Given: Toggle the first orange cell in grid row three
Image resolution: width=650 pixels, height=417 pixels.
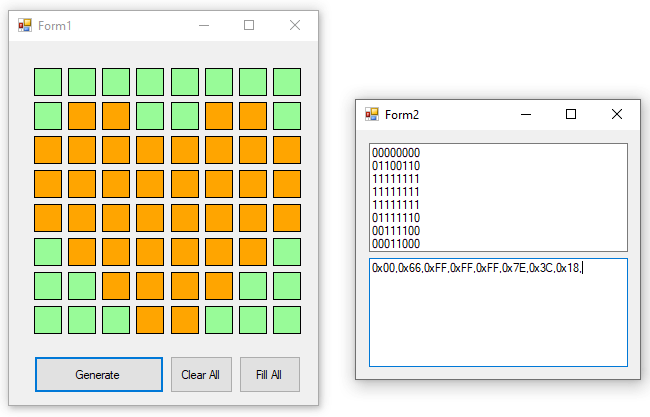Looking at the screenshot, I should point(48,150).
